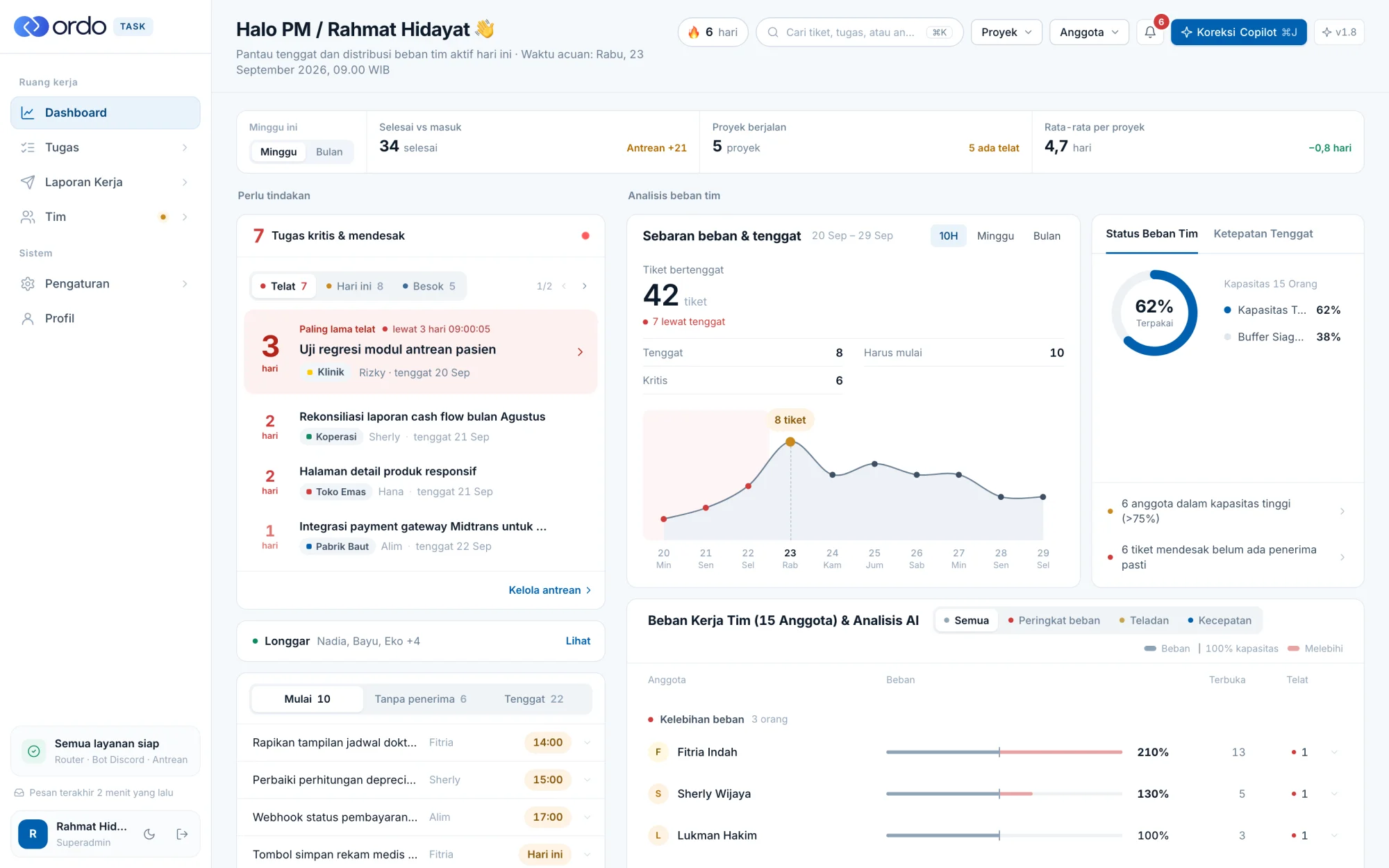Viewport: 1389px width, 868px height.
Task: Open the Proyek dropdown
Action: tap(1006, 32)
